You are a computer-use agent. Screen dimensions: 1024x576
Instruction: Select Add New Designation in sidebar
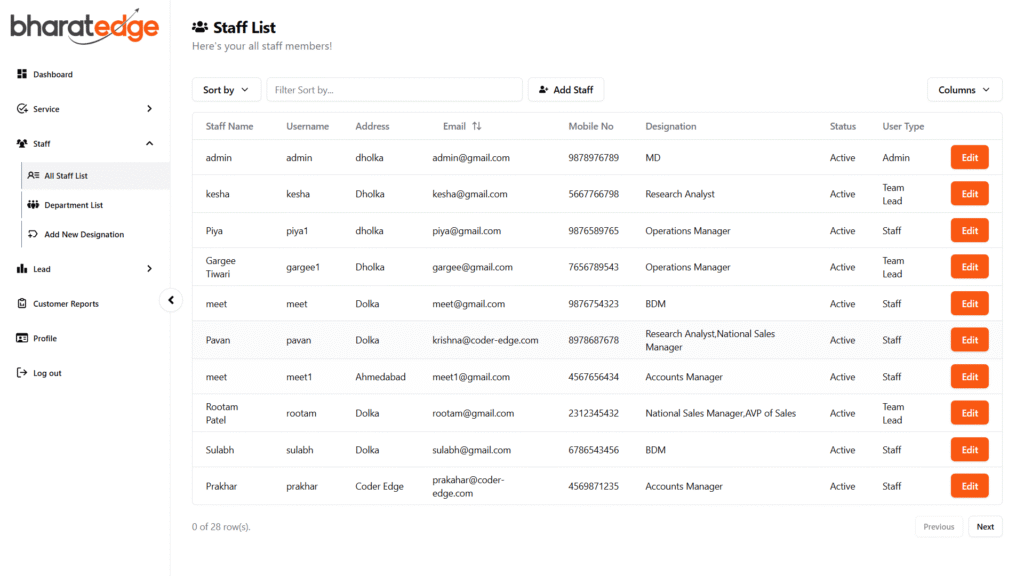coord(84,235)
